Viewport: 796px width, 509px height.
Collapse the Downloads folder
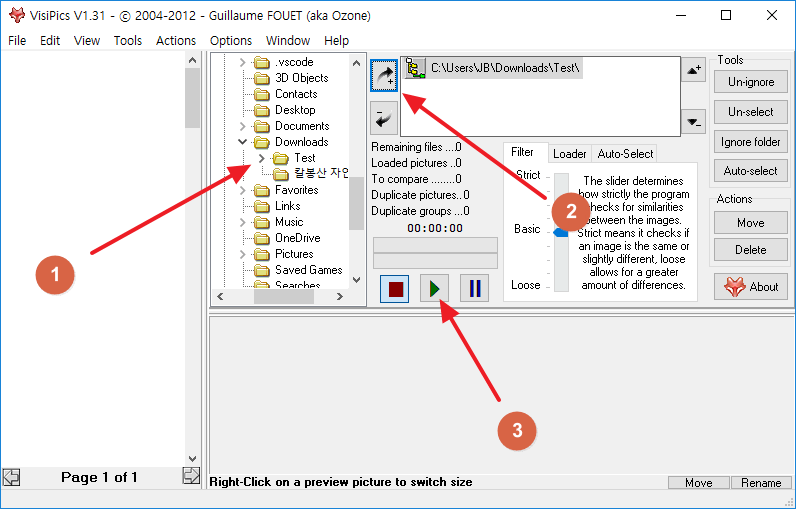click(242, 142)
